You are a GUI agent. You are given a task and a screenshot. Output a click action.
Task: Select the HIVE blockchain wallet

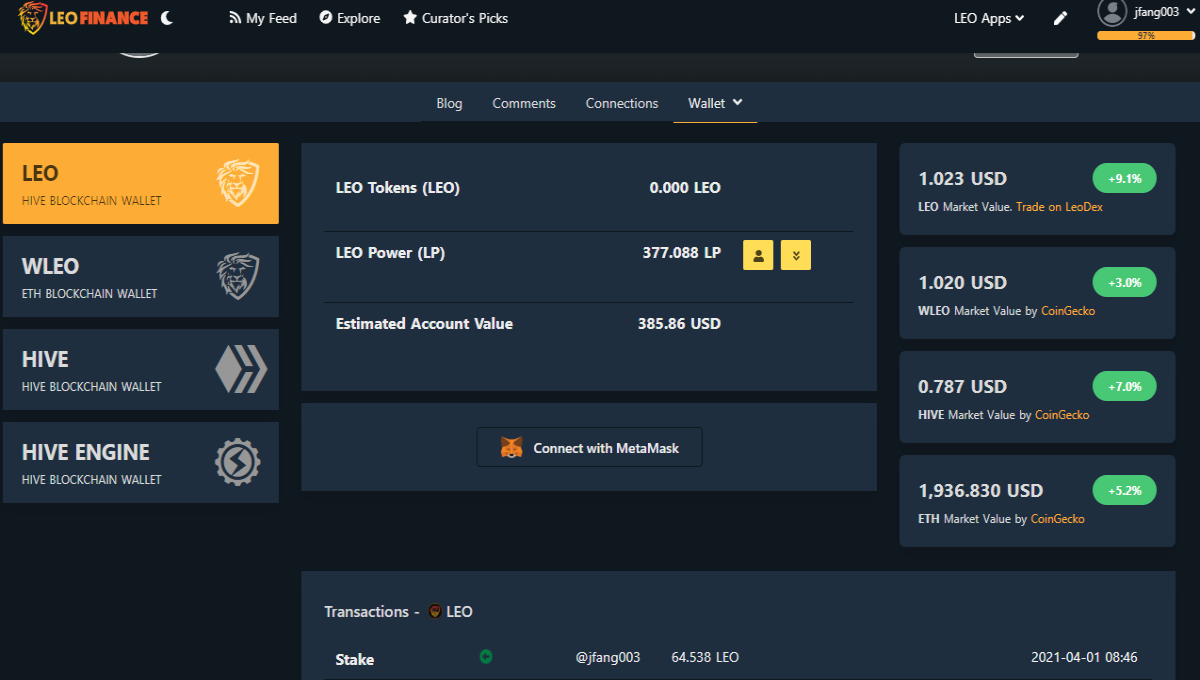(141, 369)
